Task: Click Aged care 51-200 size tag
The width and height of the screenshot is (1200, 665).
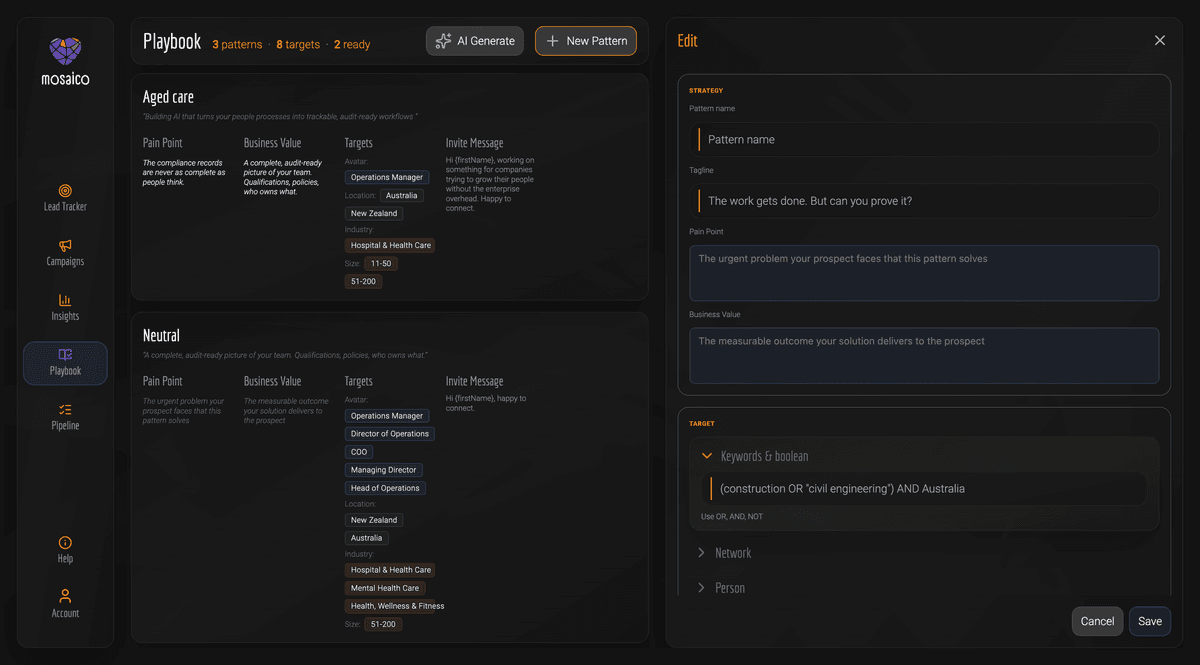Action: tap(364, 282)
